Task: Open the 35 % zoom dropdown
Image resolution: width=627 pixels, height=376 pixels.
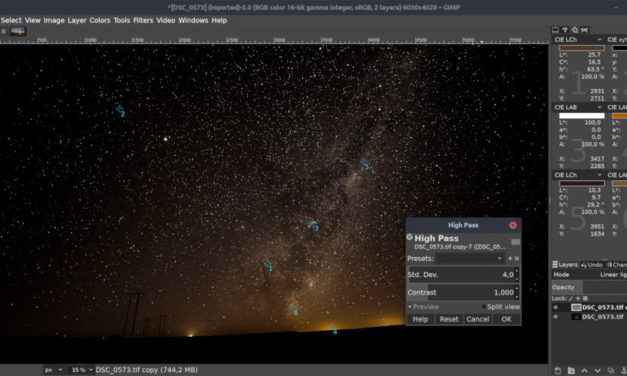Action: pyautogui.click(x=81, y=370)
